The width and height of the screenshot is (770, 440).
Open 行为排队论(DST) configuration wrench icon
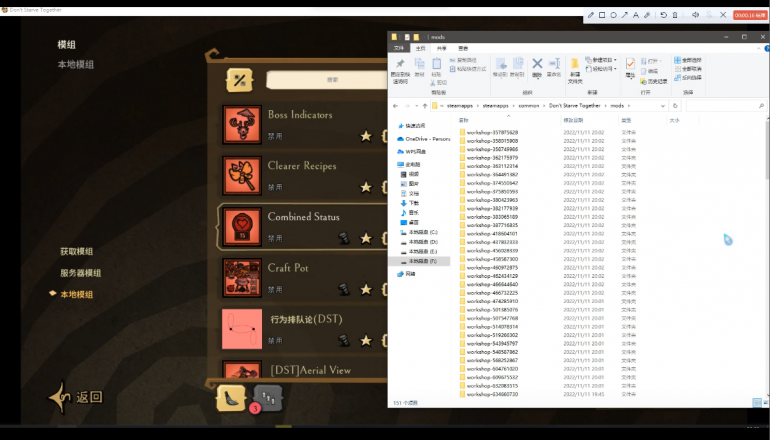pos(344,340)
